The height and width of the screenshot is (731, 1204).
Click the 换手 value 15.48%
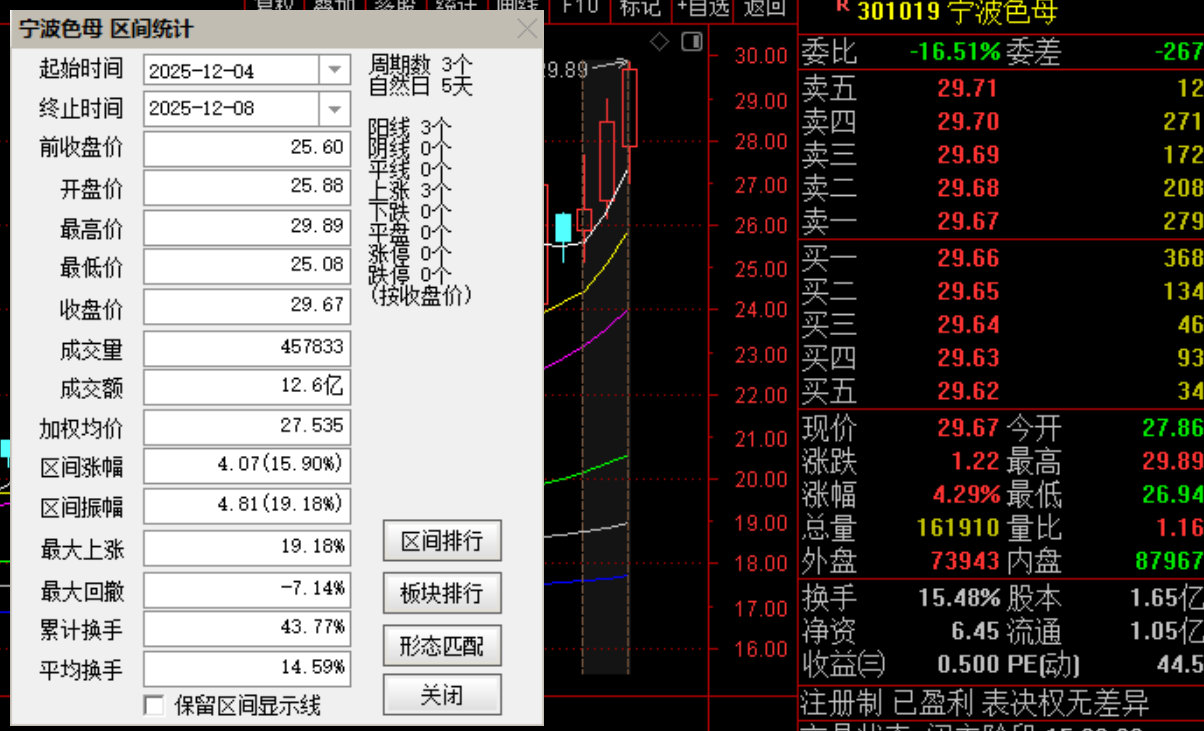coord(959,599)
